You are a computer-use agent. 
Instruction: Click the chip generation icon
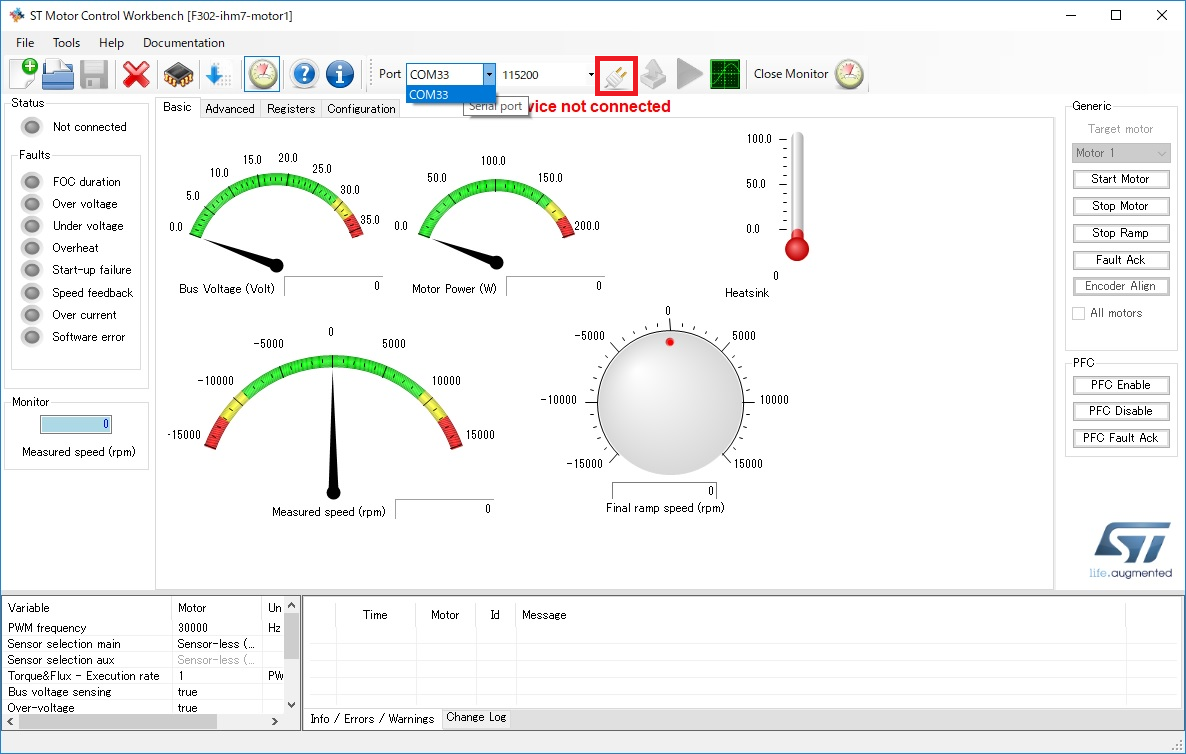pos(178,74)
